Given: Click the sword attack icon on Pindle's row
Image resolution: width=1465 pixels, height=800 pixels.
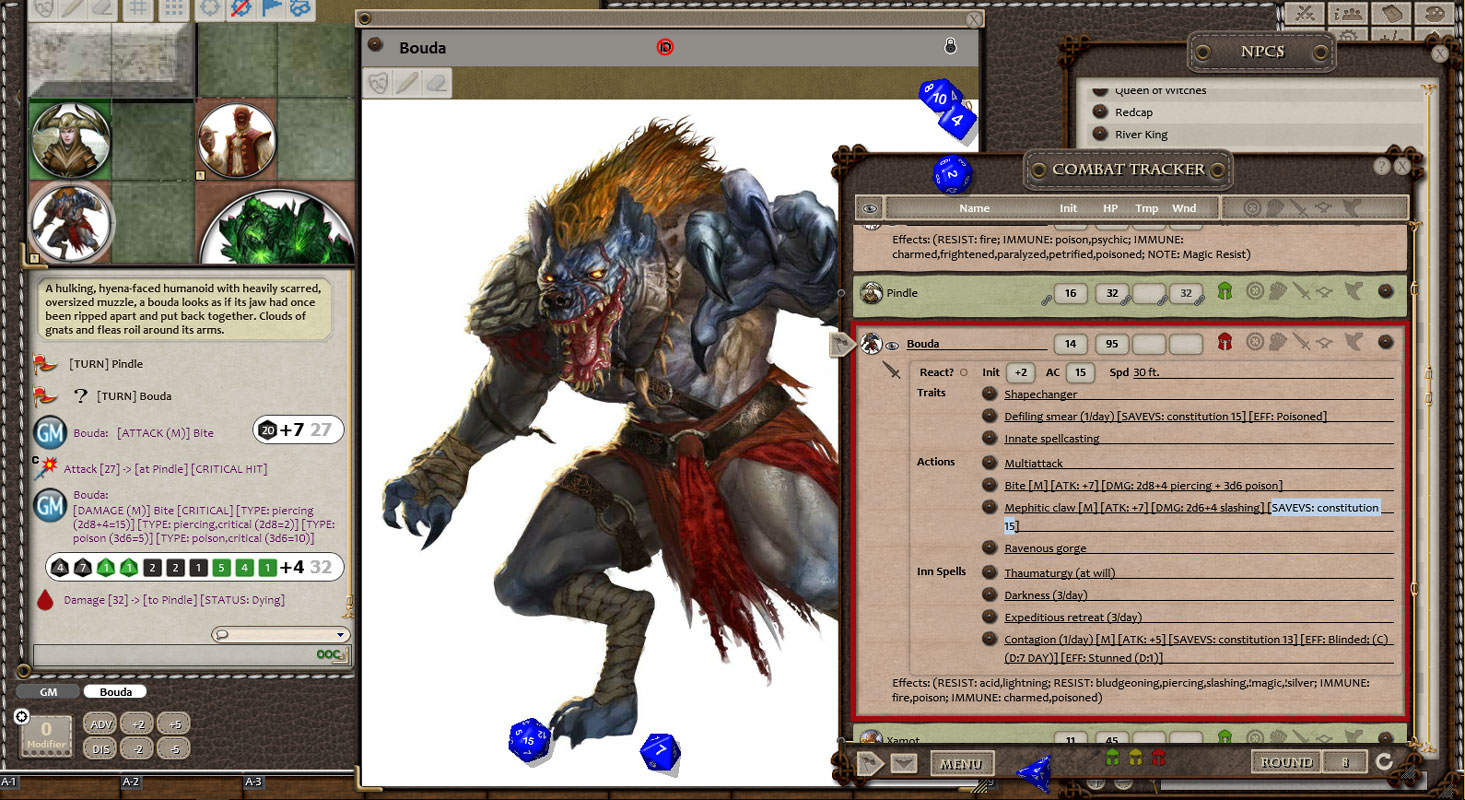Looking at the screenshot, I should [x=1302, y=291].
